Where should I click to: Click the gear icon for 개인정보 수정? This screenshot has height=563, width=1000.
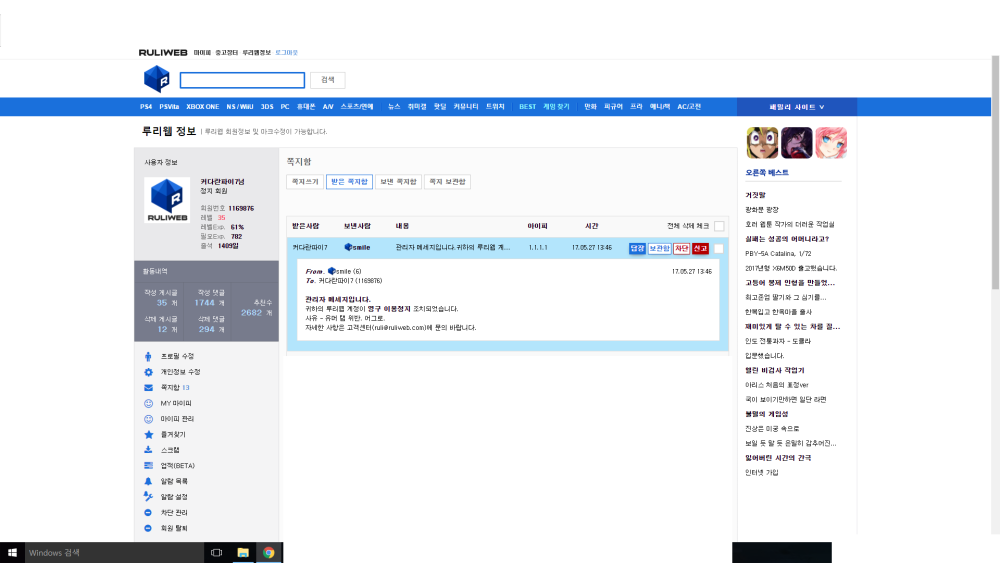tap(148, 372)
